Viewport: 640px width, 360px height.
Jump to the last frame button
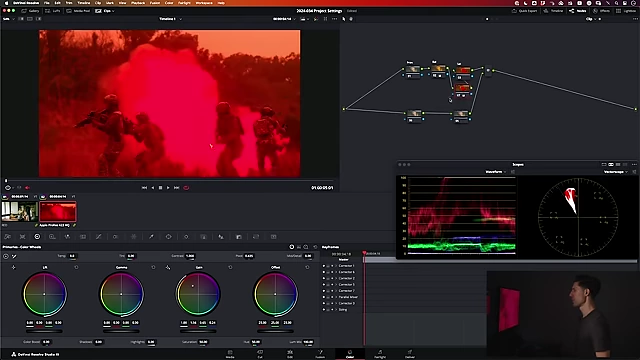pyautogui.click(x=176, y=188)
